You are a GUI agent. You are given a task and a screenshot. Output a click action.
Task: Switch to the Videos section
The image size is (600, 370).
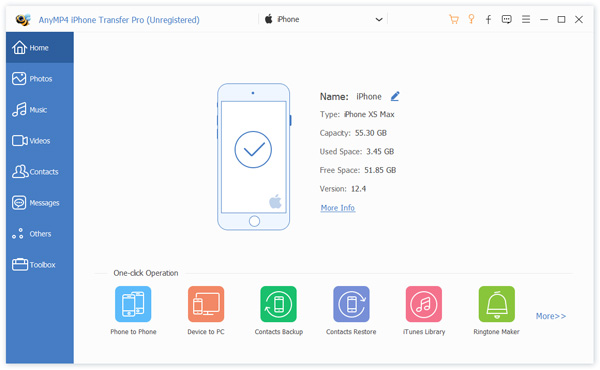(x=40, y=141)
